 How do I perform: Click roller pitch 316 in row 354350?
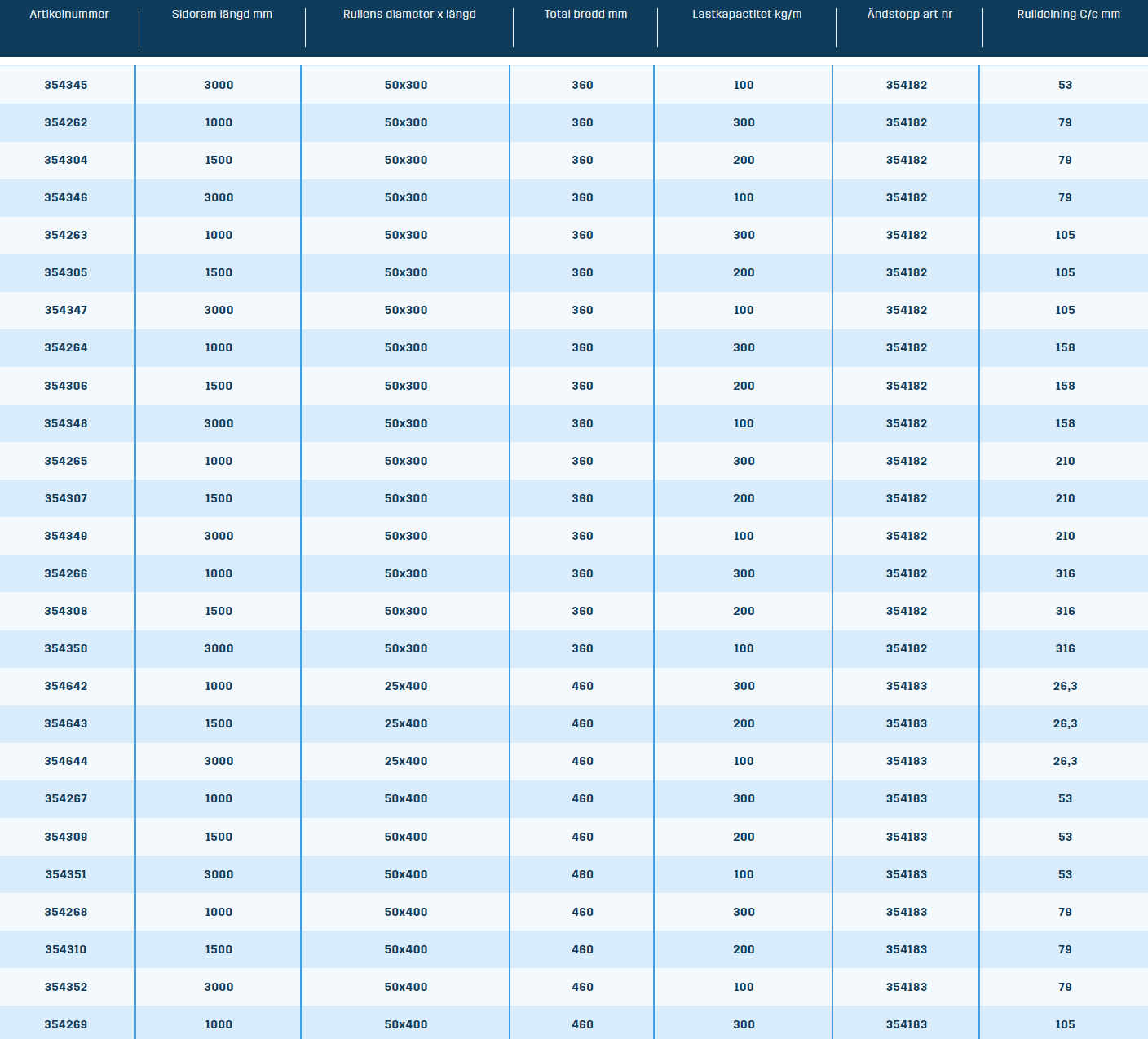click(1066, 648)
